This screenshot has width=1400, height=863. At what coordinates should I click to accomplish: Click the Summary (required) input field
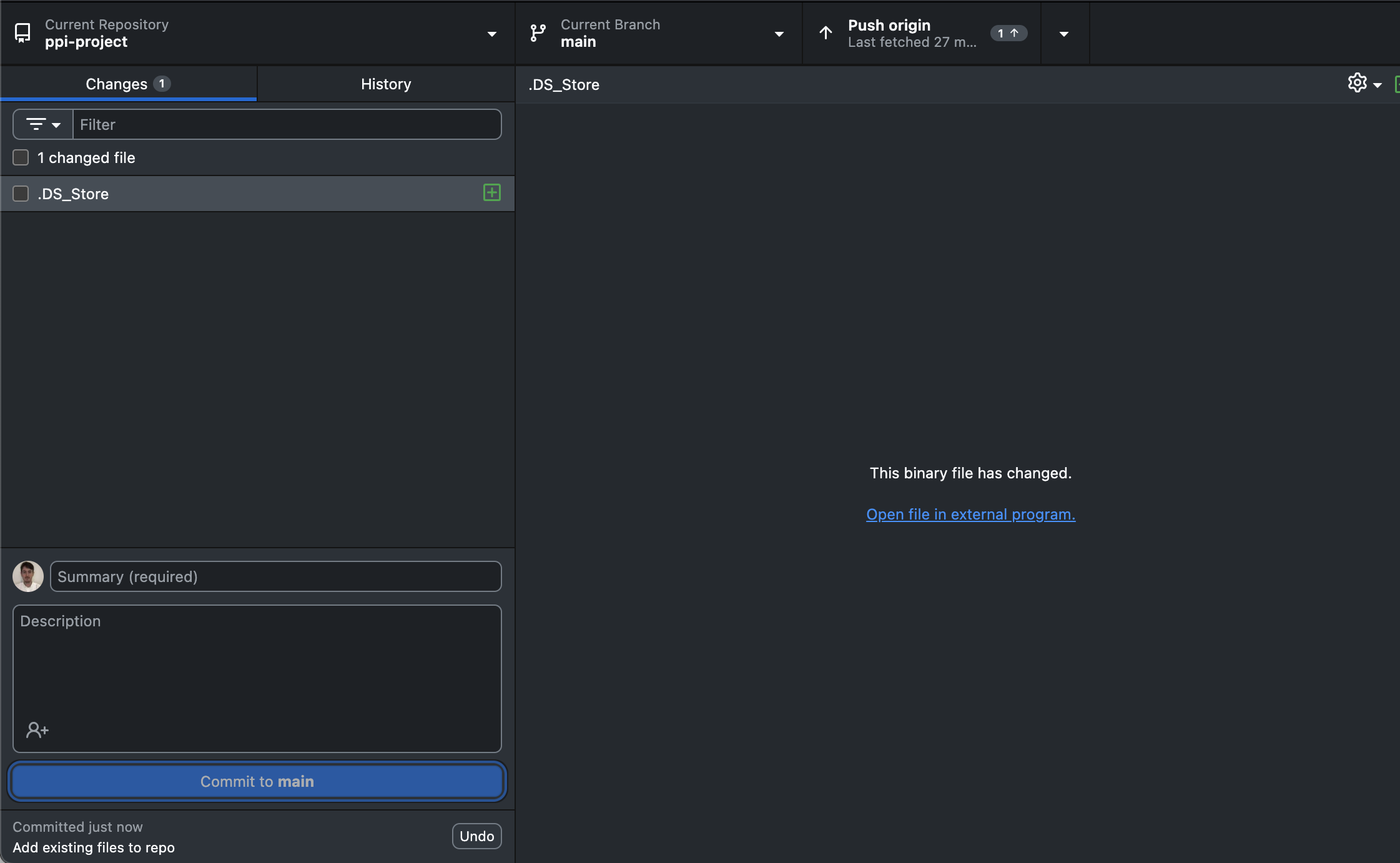coord(275,576)
